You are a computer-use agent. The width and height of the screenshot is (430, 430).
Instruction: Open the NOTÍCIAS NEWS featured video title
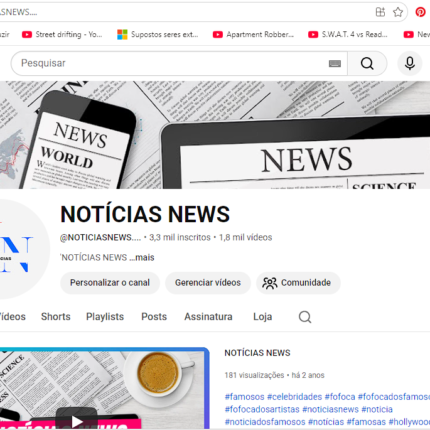point(257,353)
